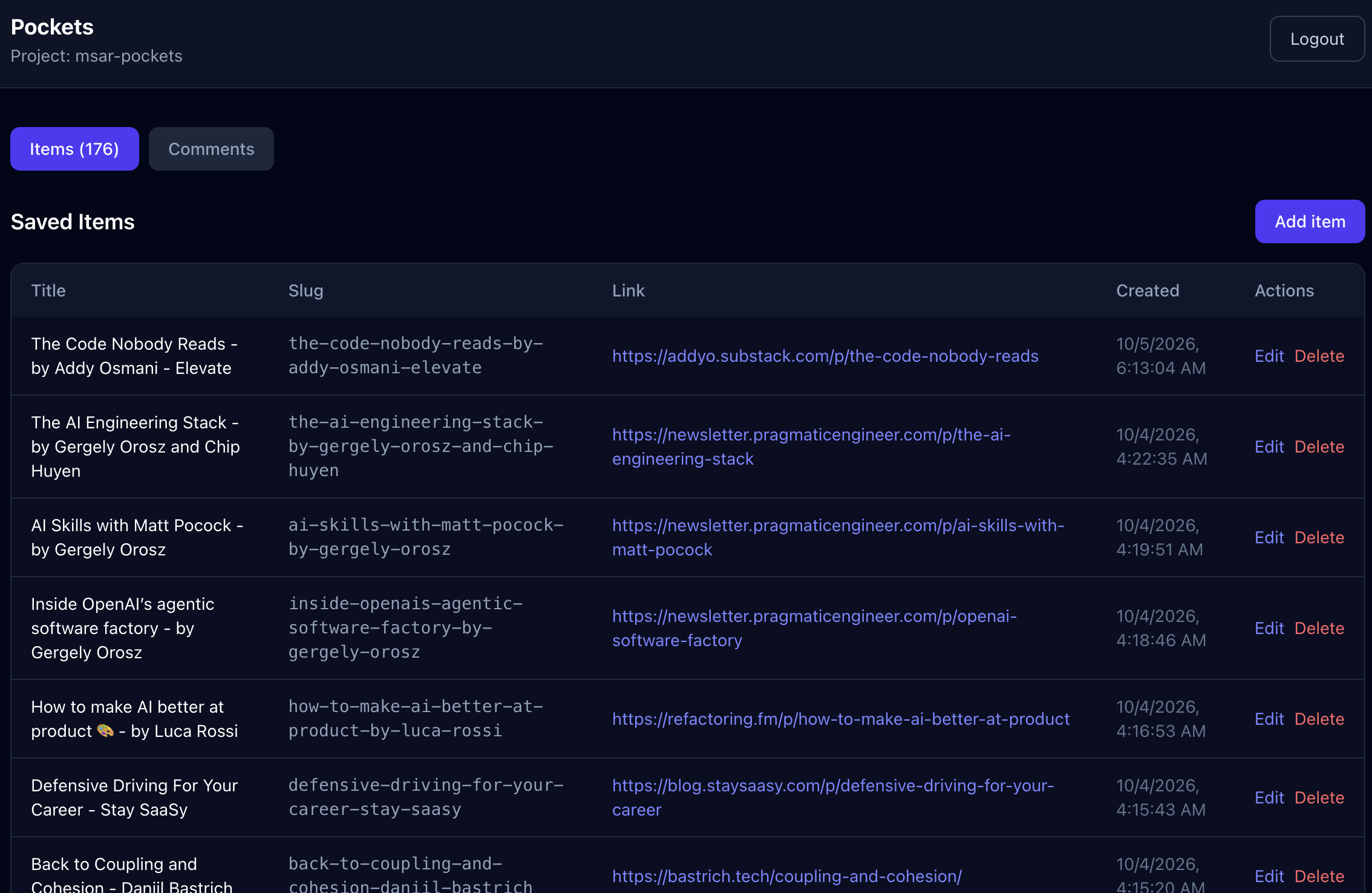The height and width of the screenshot is (893, 1372).
Task: Click the Slug column header
Action: [x=305, y=290]
